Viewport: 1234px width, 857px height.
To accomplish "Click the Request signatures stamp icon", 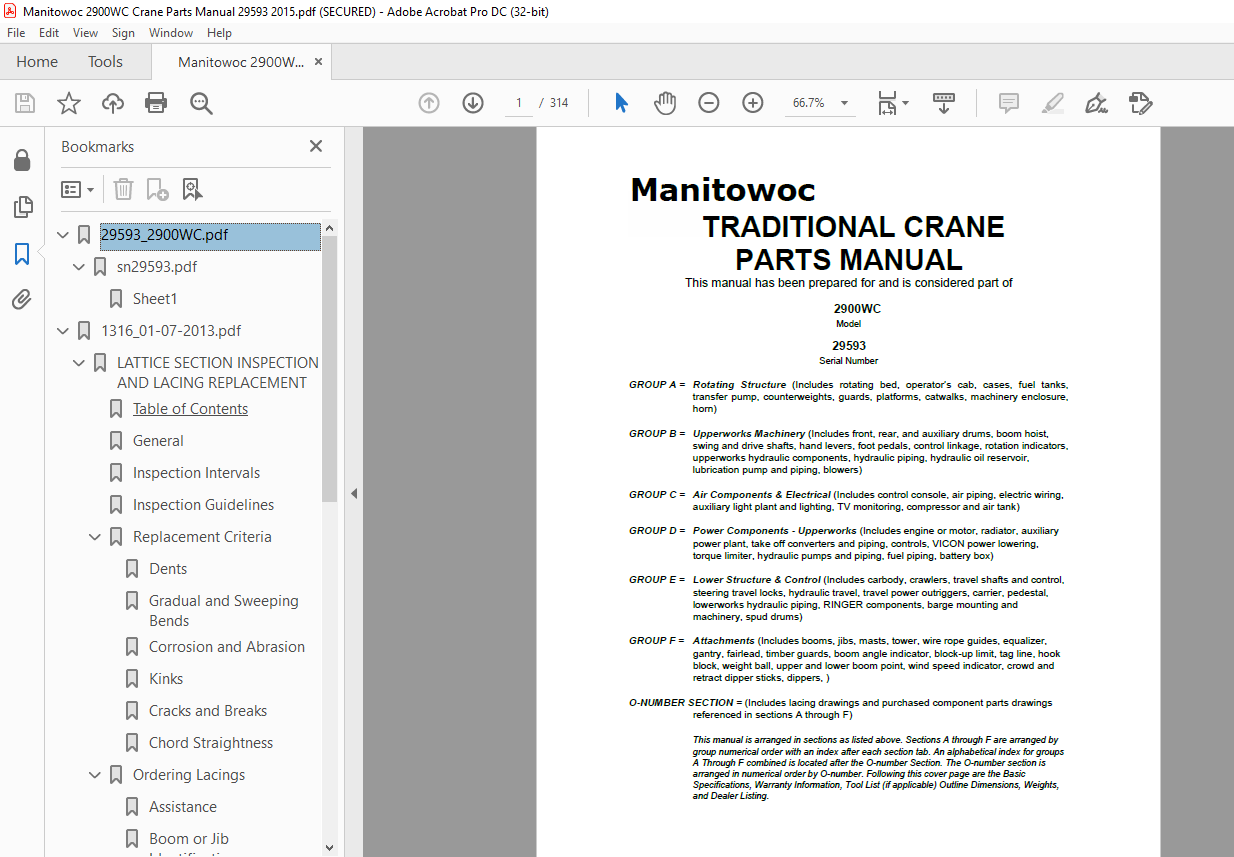I will tap(1140, 103).
